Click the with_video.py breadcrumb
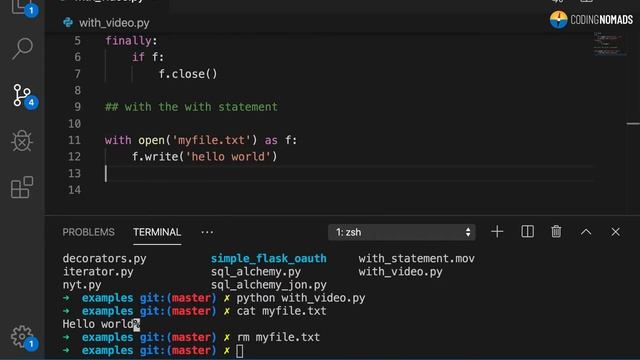The height and width of the screenshot is (360, 640). (114, 23)
